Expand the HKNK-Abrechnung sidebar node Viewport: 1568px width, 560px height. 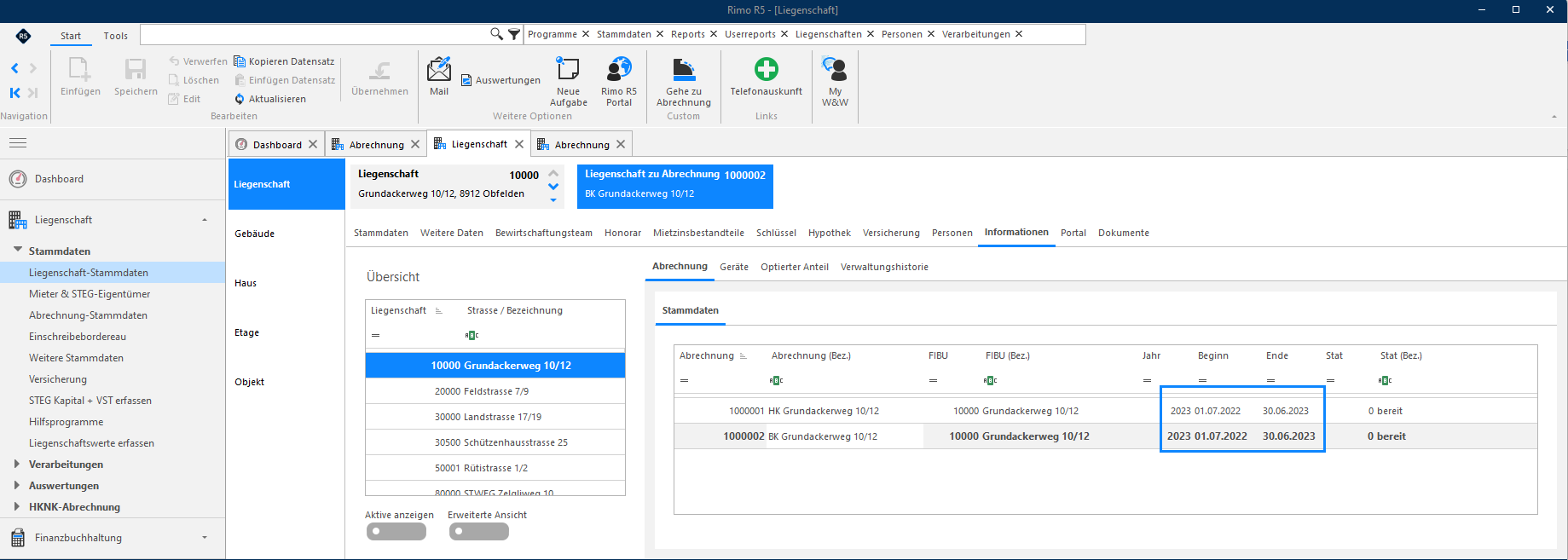[x=17, y=506]
